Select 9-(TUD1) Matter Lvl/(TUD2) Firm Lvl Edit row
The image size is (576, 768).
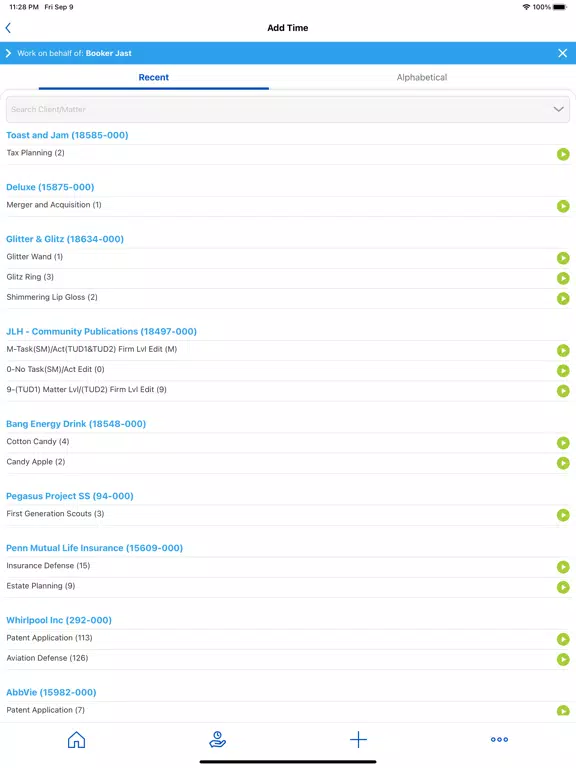pos(288,390)
